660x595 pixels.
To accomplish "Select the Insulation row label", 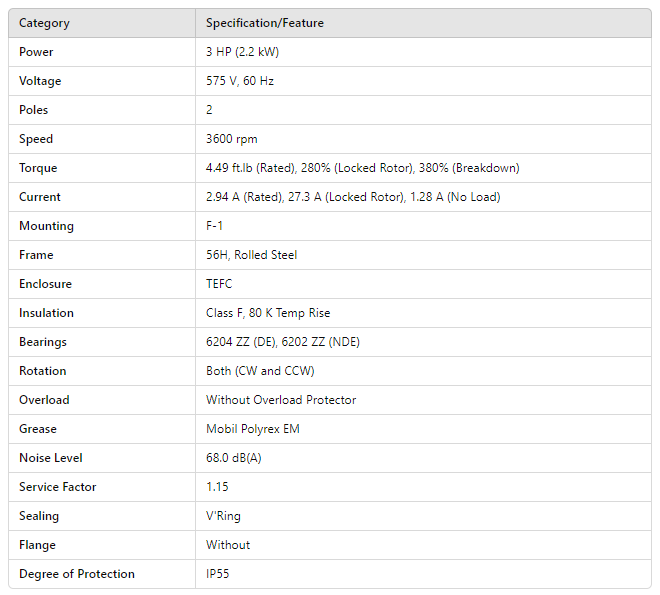I will point(46,313).
